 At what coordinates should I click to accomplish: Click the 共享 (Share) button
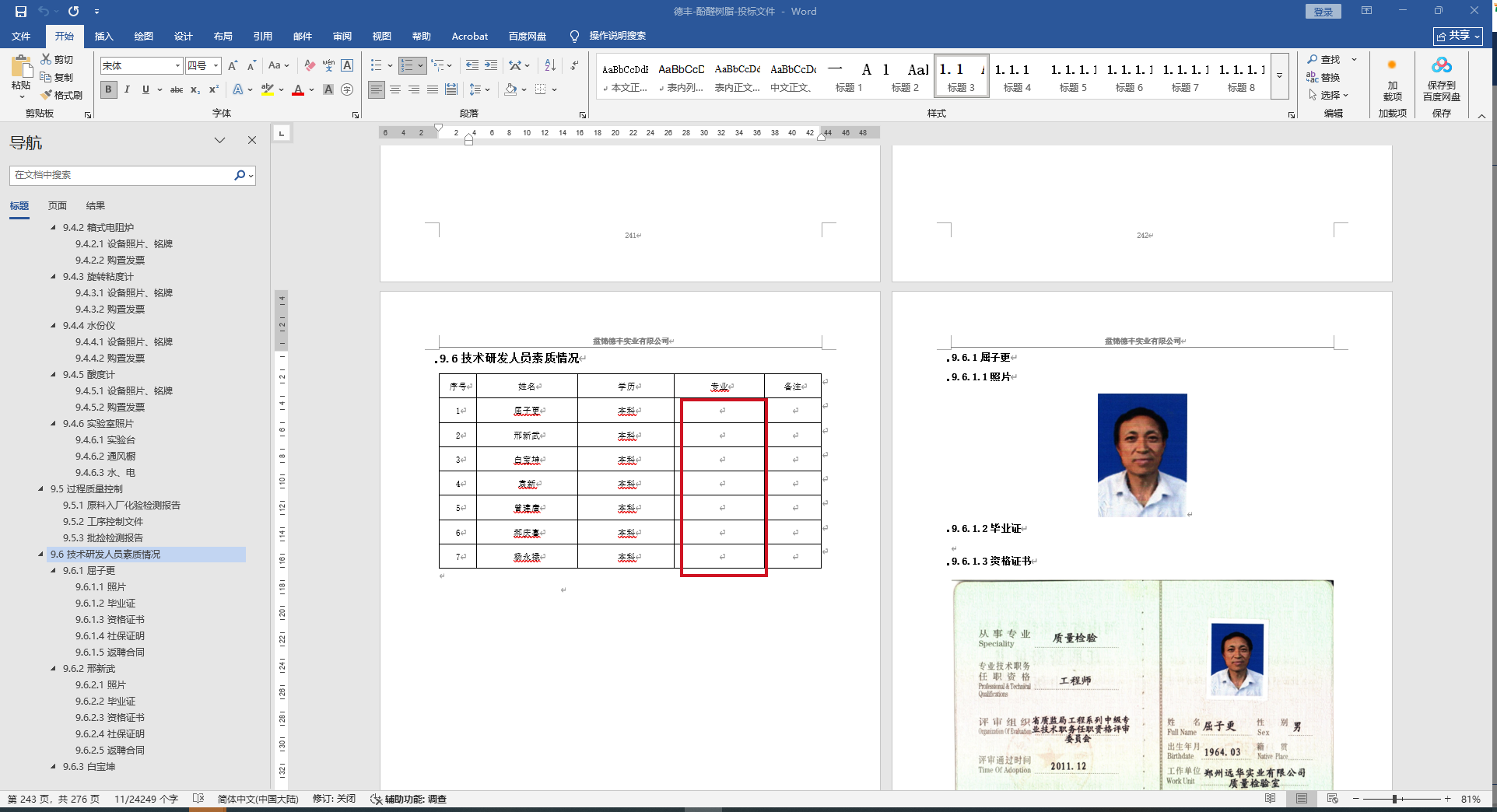tap(1457, 36)
